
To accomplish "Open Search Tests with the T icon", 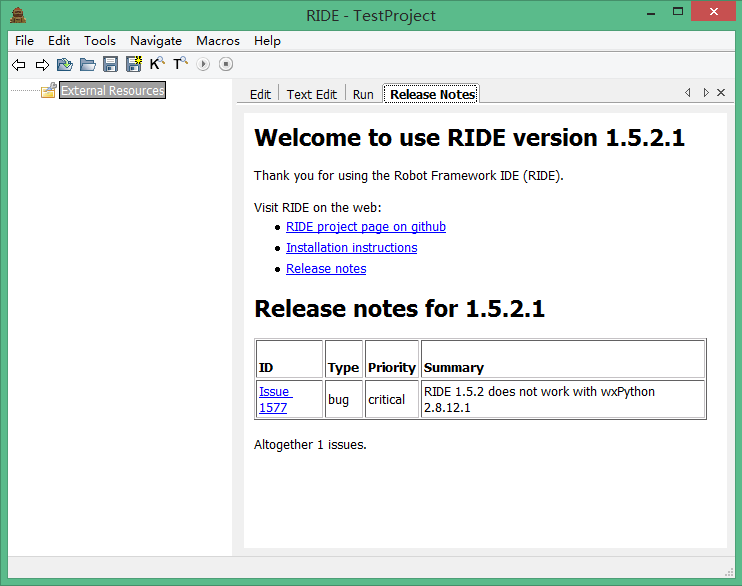I will (180, 63).
